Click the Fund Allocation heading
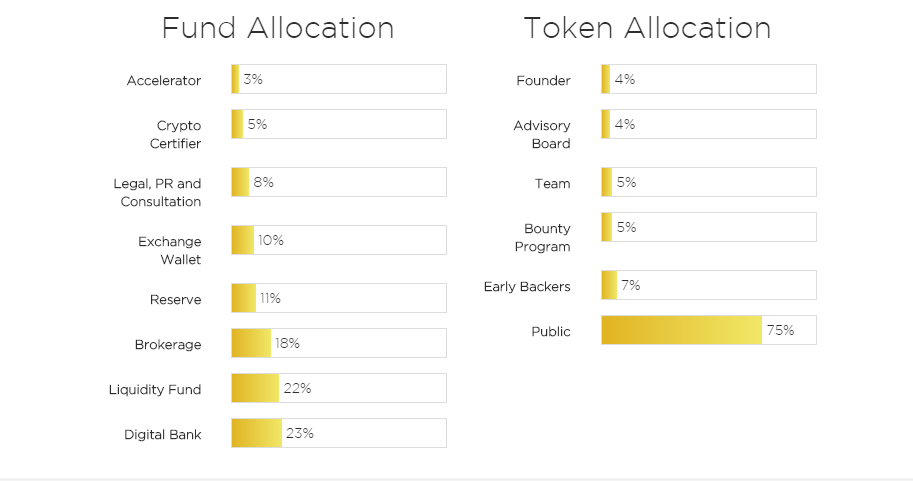Image resolution: width=913 pixels, height=481 pixels. [x=277, y=28]
